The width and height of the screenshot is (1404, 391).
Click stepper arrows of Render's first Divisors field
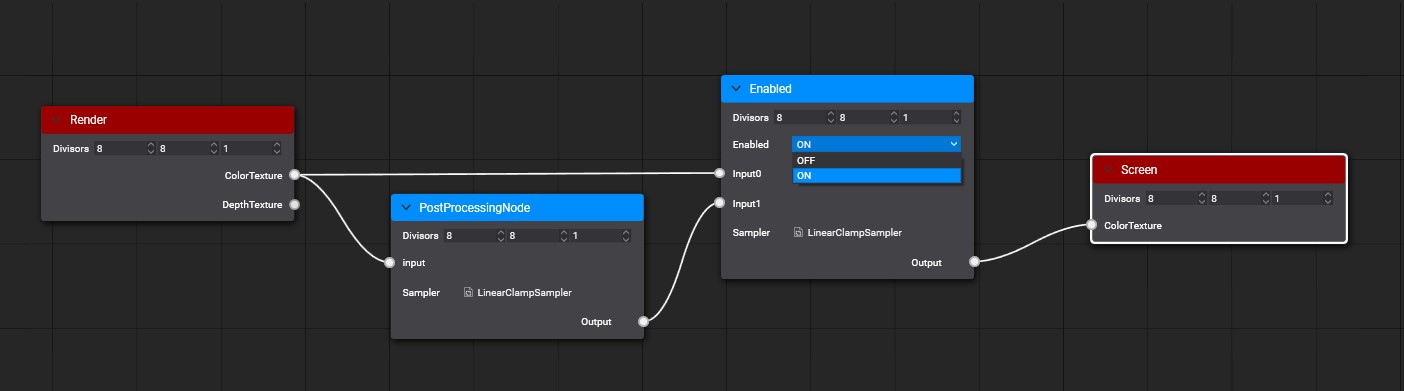click(151, 148)
